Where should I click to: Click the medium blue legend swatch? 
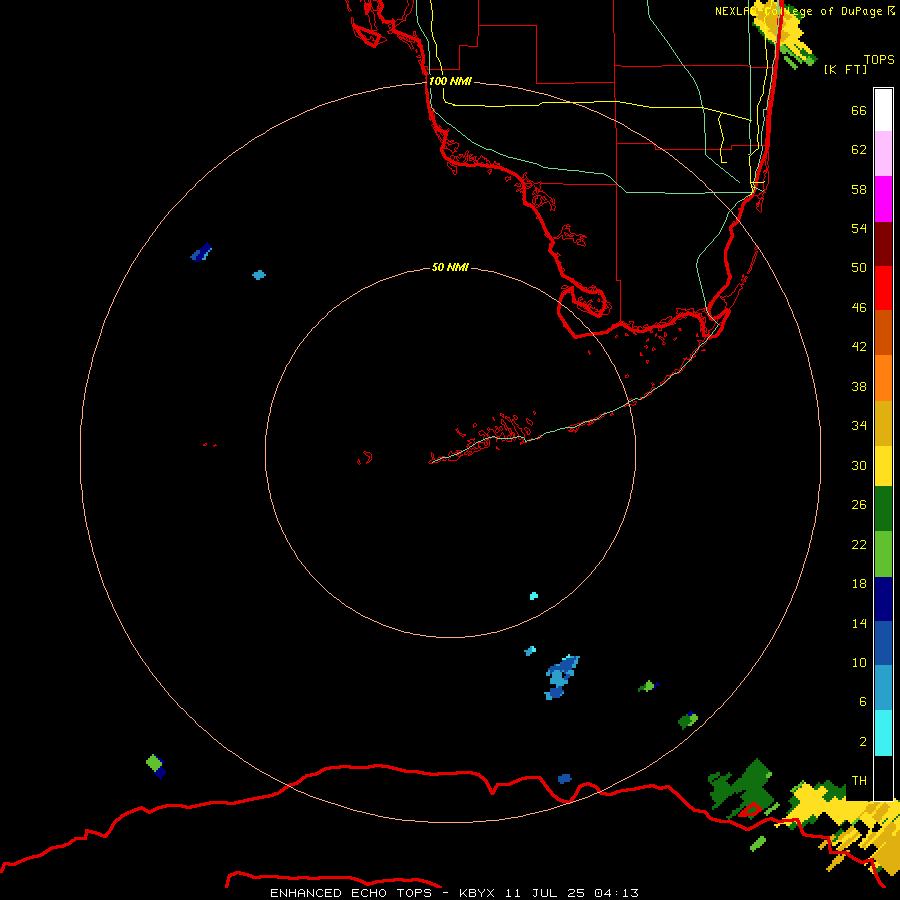883,643
